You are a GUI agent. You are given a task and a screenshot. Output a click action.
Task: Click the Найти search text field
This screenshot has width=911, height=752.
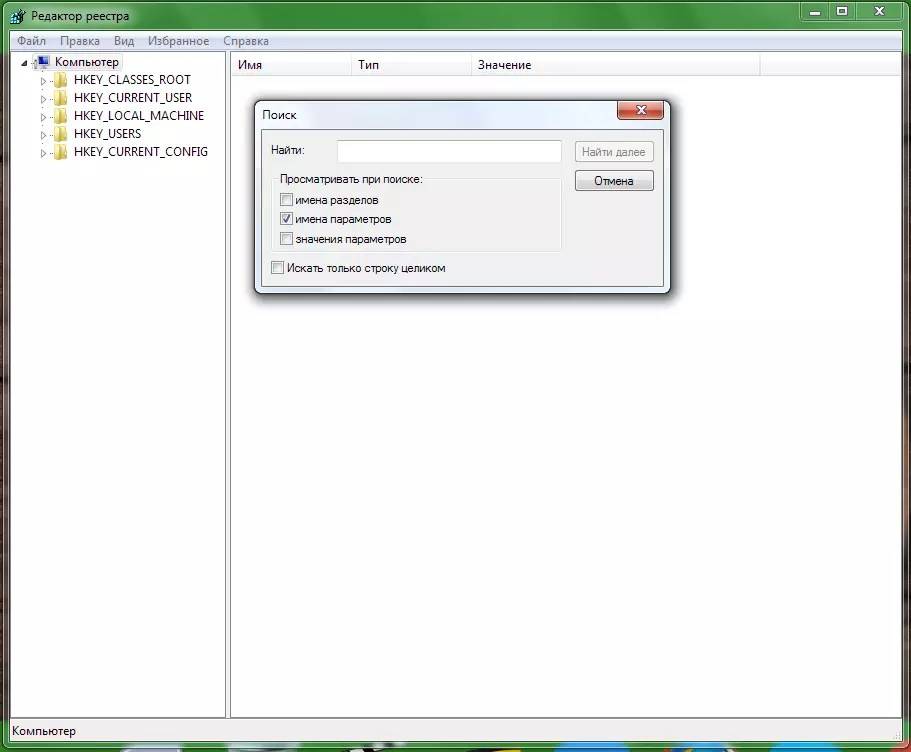point(449,151)
